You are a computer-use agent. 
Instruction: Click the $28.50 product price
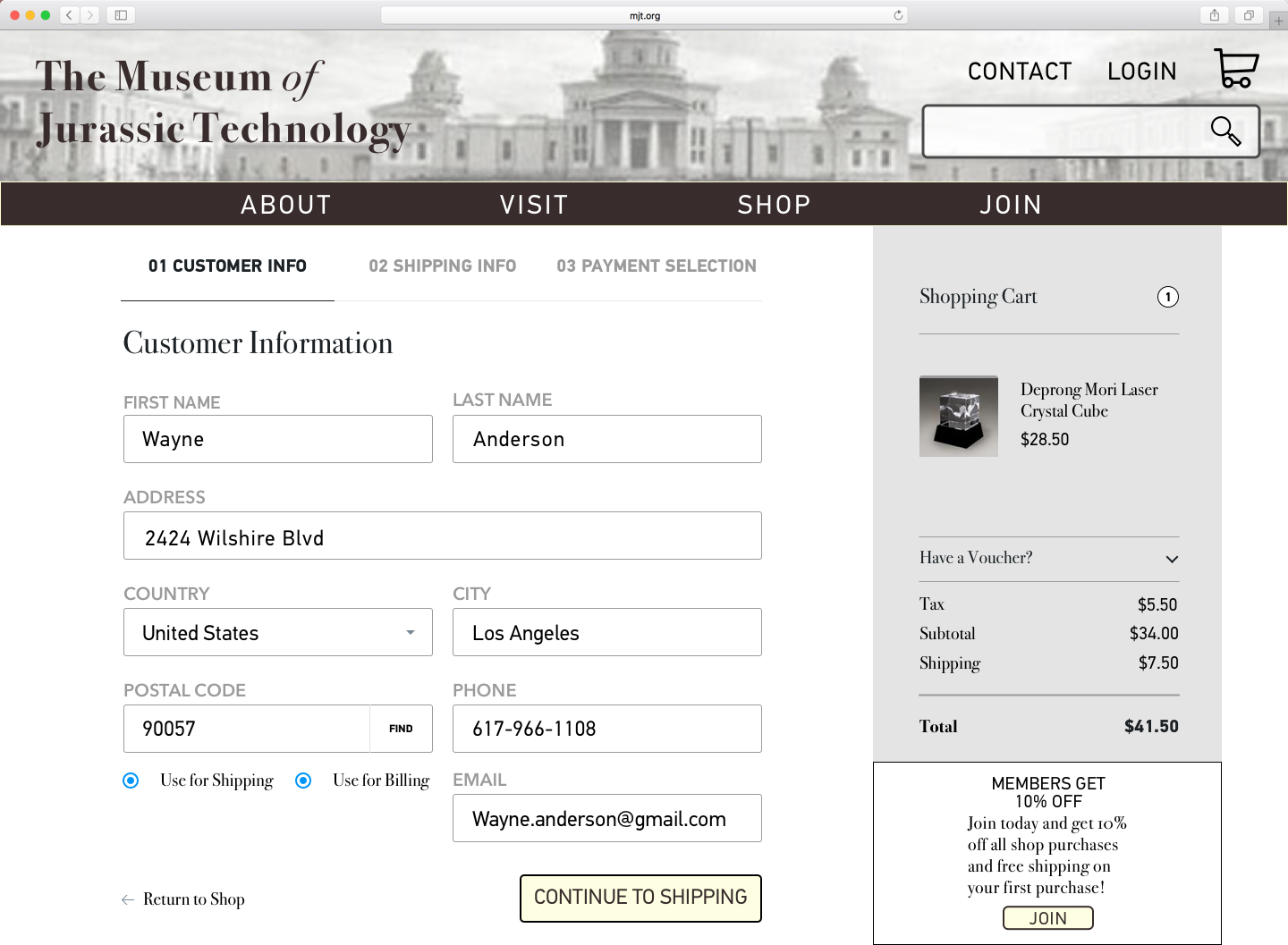[1045, 439]
